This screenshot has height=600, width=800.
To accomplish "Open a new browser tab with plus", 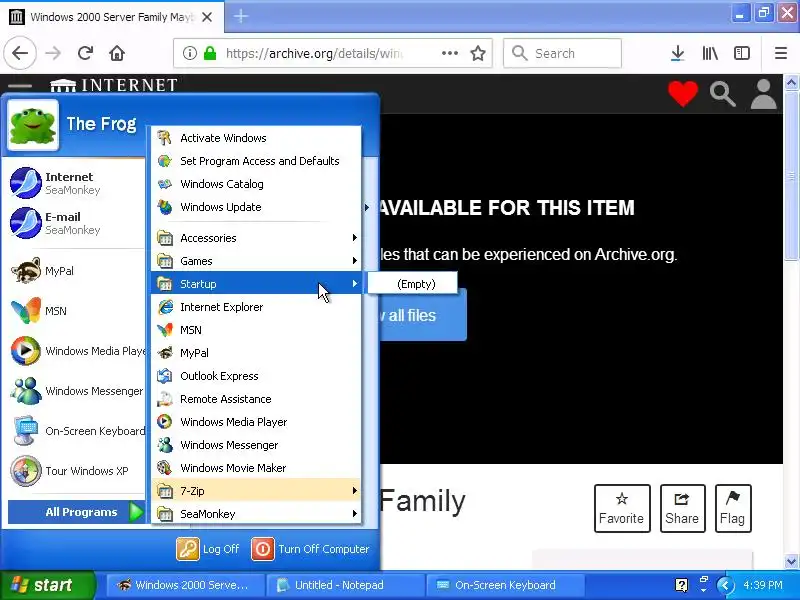I will pyautogui.click(x=241, y=16).
